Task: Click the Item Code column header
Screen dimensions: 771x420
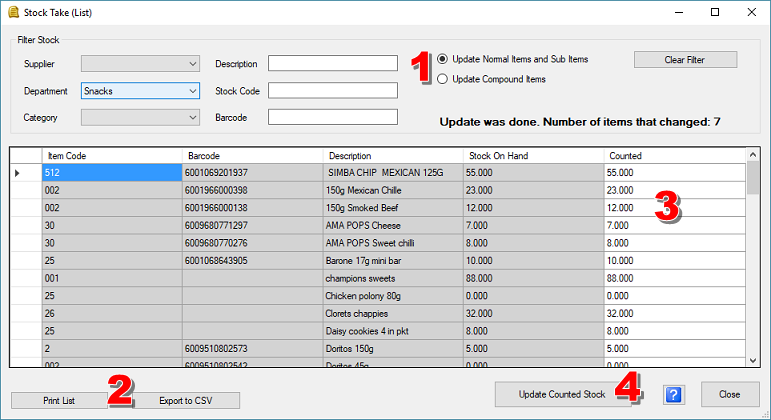Action: pos(110,156)
